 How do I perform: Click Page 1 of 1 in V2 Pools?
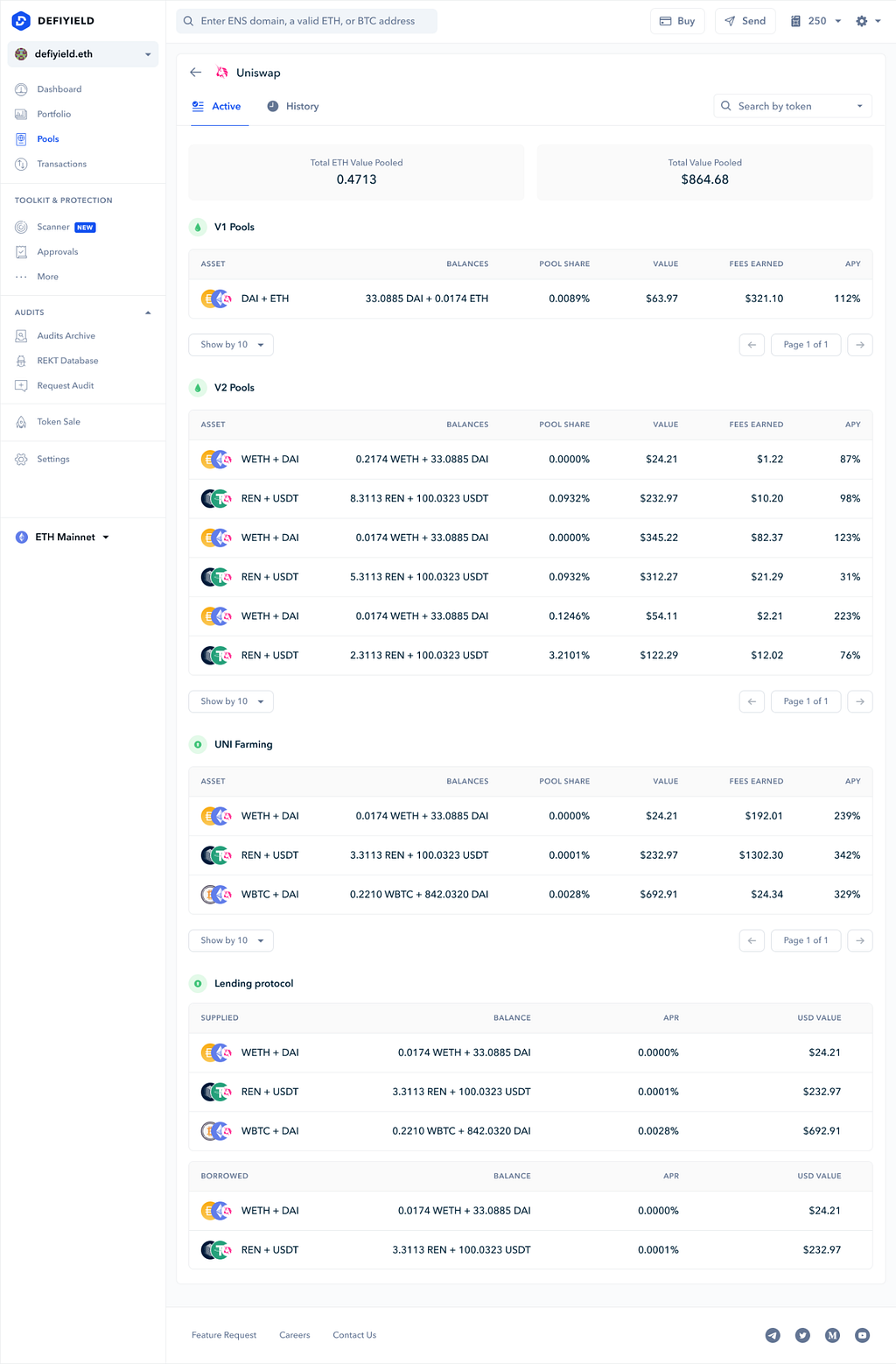point(806,701)
